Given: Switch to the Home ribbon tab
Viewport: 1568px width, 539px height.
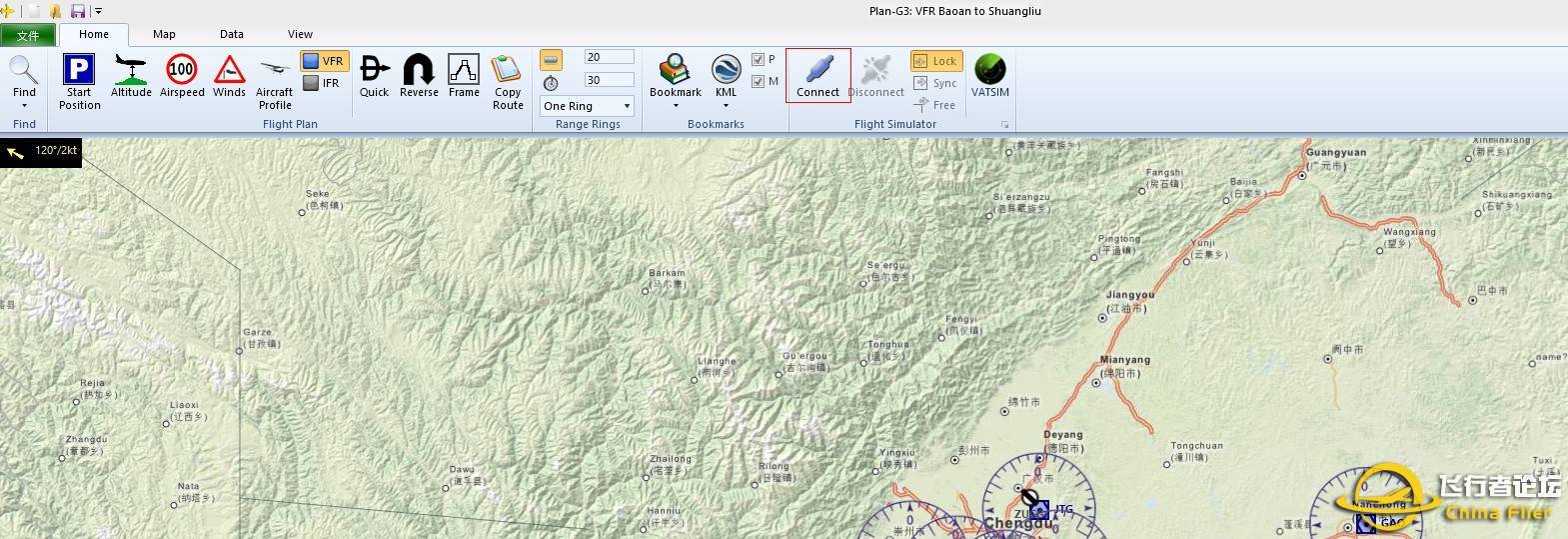Looking at the screenshot, I should (94, 34).
